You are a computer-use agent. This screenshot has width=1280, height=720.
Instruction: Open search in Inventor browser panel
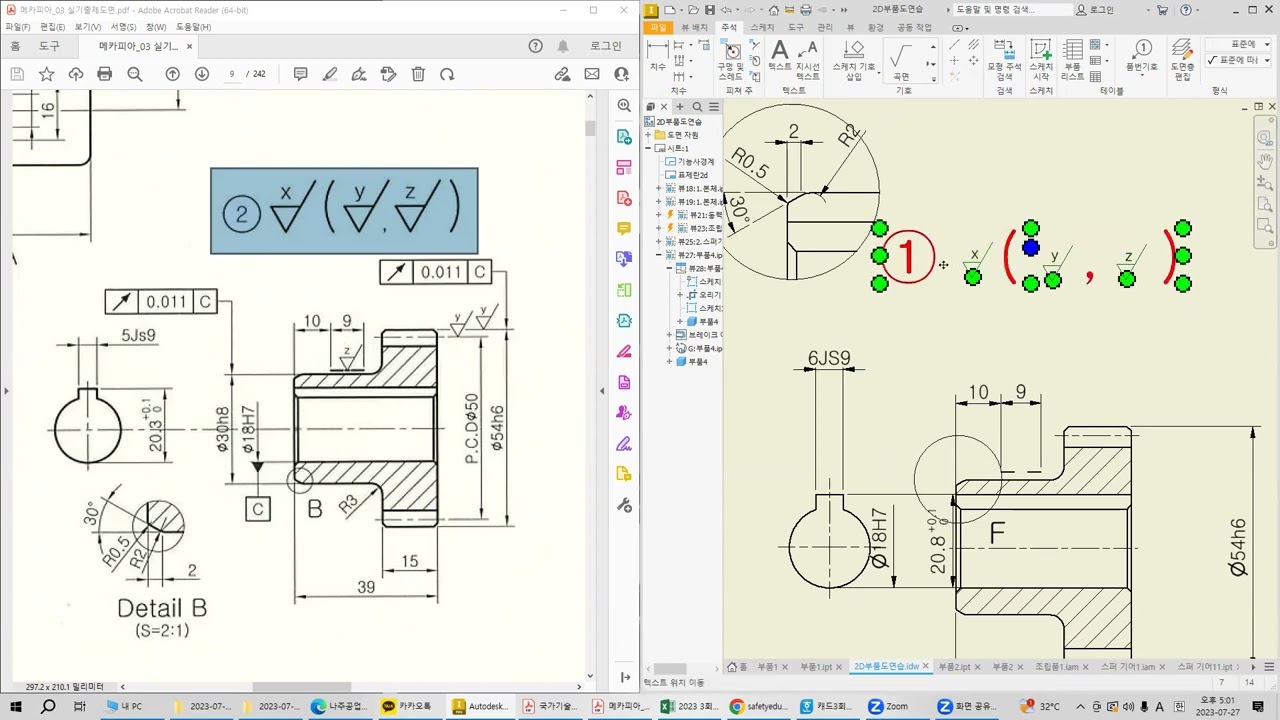click(x=698, y=107)
